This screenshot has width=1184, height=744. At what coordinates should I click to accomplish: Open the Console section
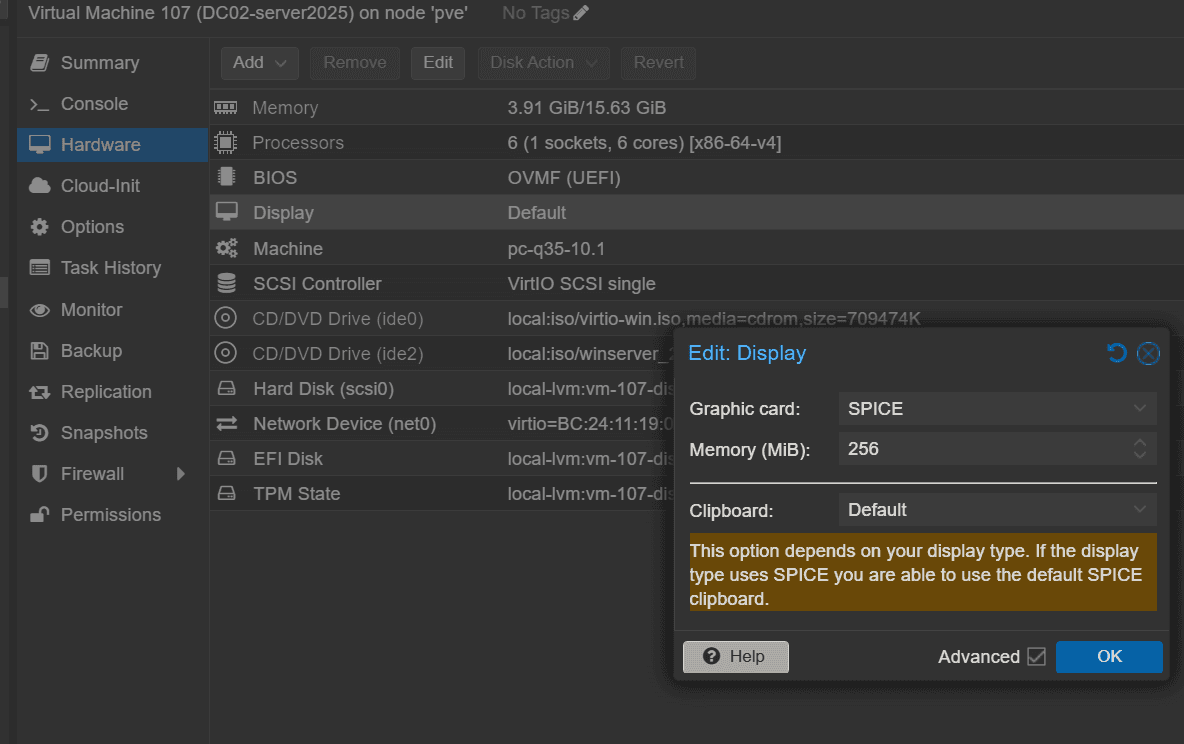pos(113,104)
